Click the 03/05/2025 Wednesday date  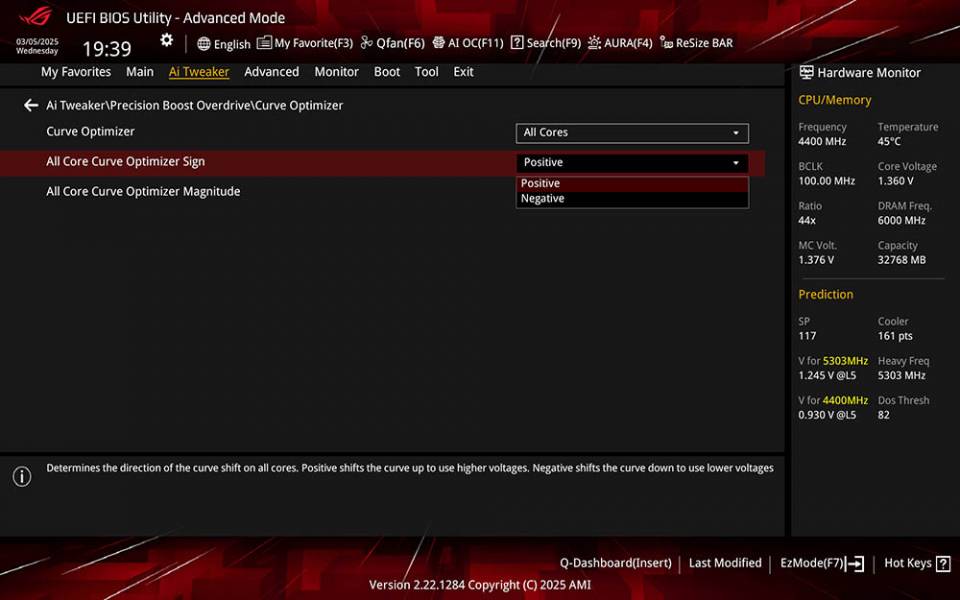click(37, 47)
